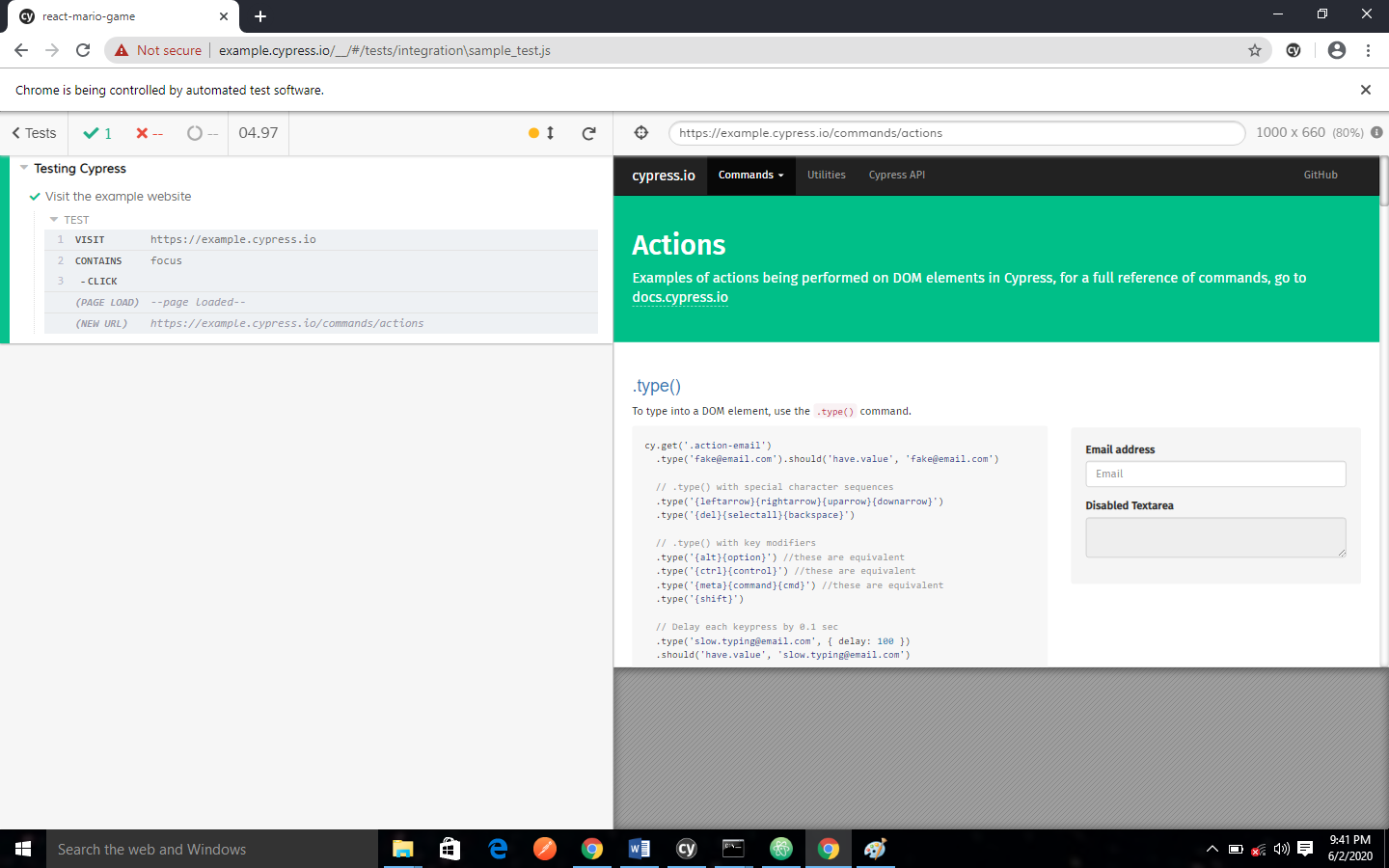The width and height of the screenshot is (1389, 868).
Task: Rerun all tests with reload icon
Action: pos(588,133)
